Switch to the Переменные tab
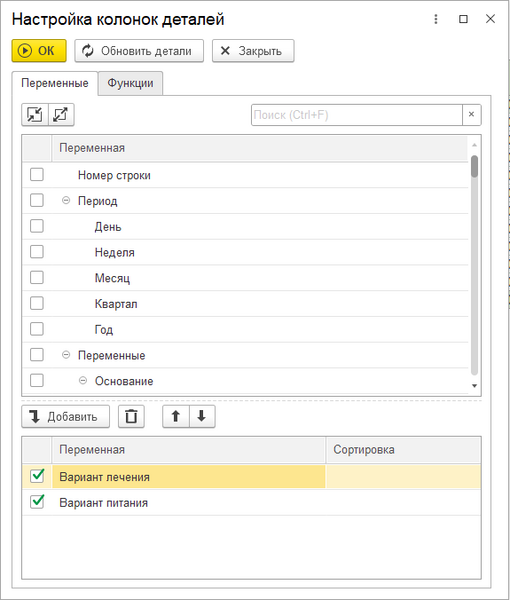 (x=55, y=83)
